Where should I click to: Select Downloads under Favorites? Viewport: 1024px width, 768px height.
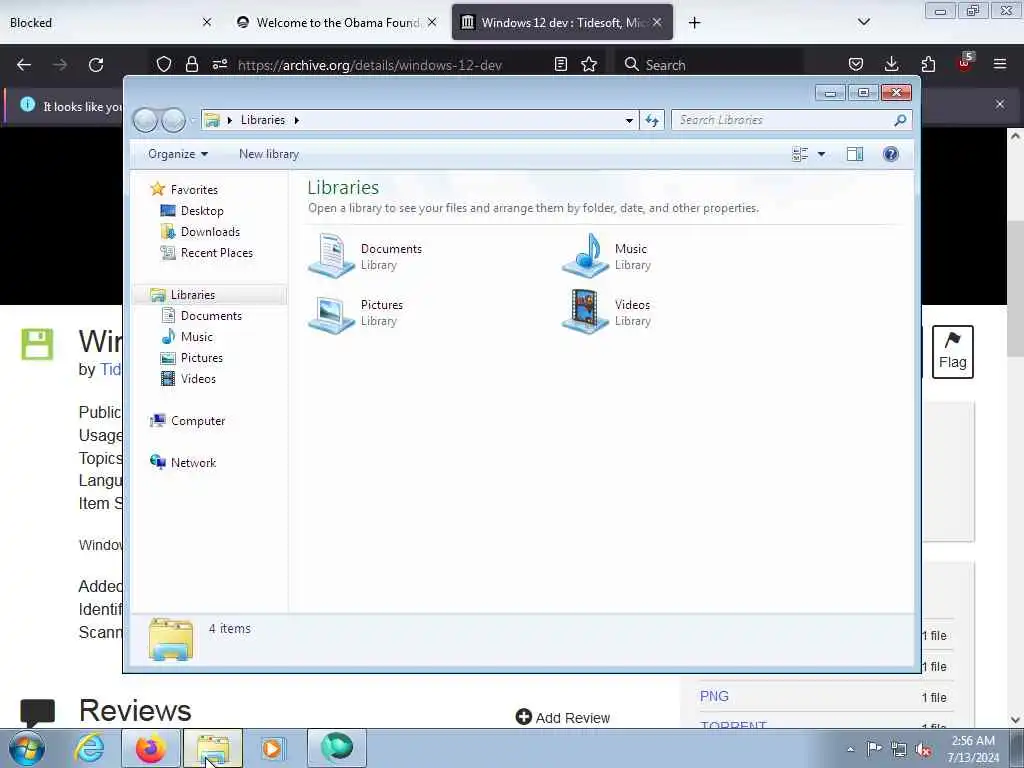[x=210, y=232]
